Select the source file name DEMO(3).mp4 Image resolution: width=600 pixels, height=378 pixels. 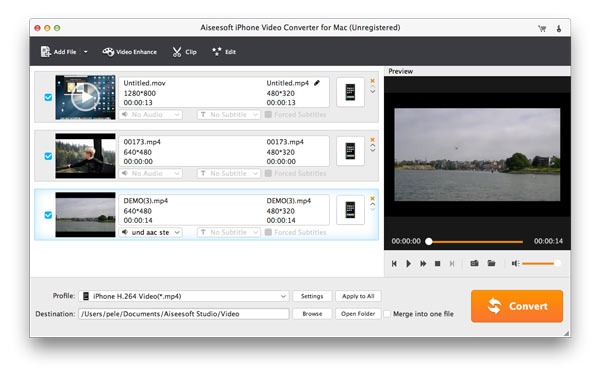click(145, 201)
